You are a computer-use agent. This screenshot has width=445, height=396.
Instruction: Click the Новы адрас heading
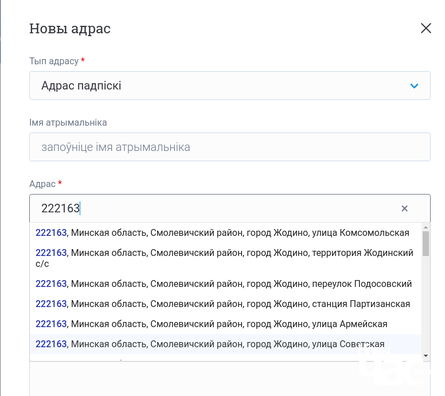click(70, 29)
